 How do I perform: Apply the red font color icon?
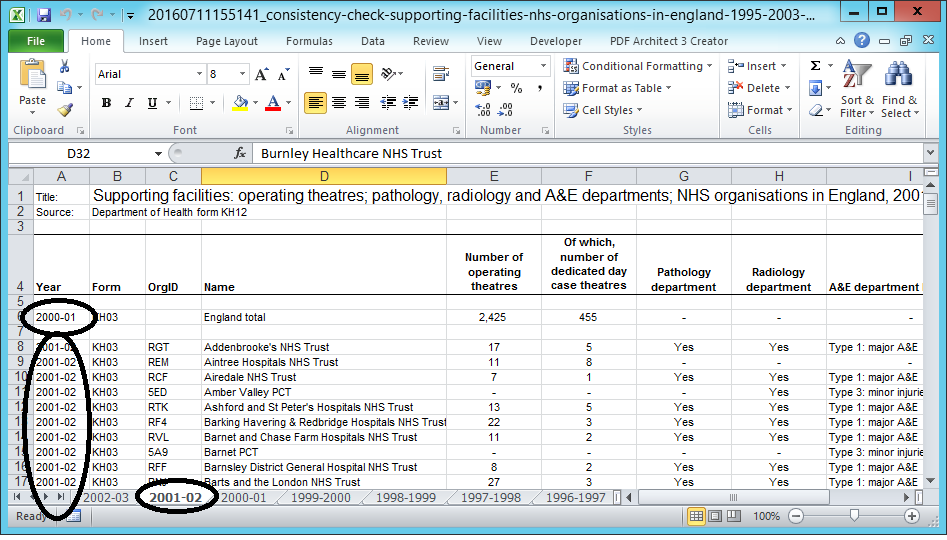pos(273,103)
